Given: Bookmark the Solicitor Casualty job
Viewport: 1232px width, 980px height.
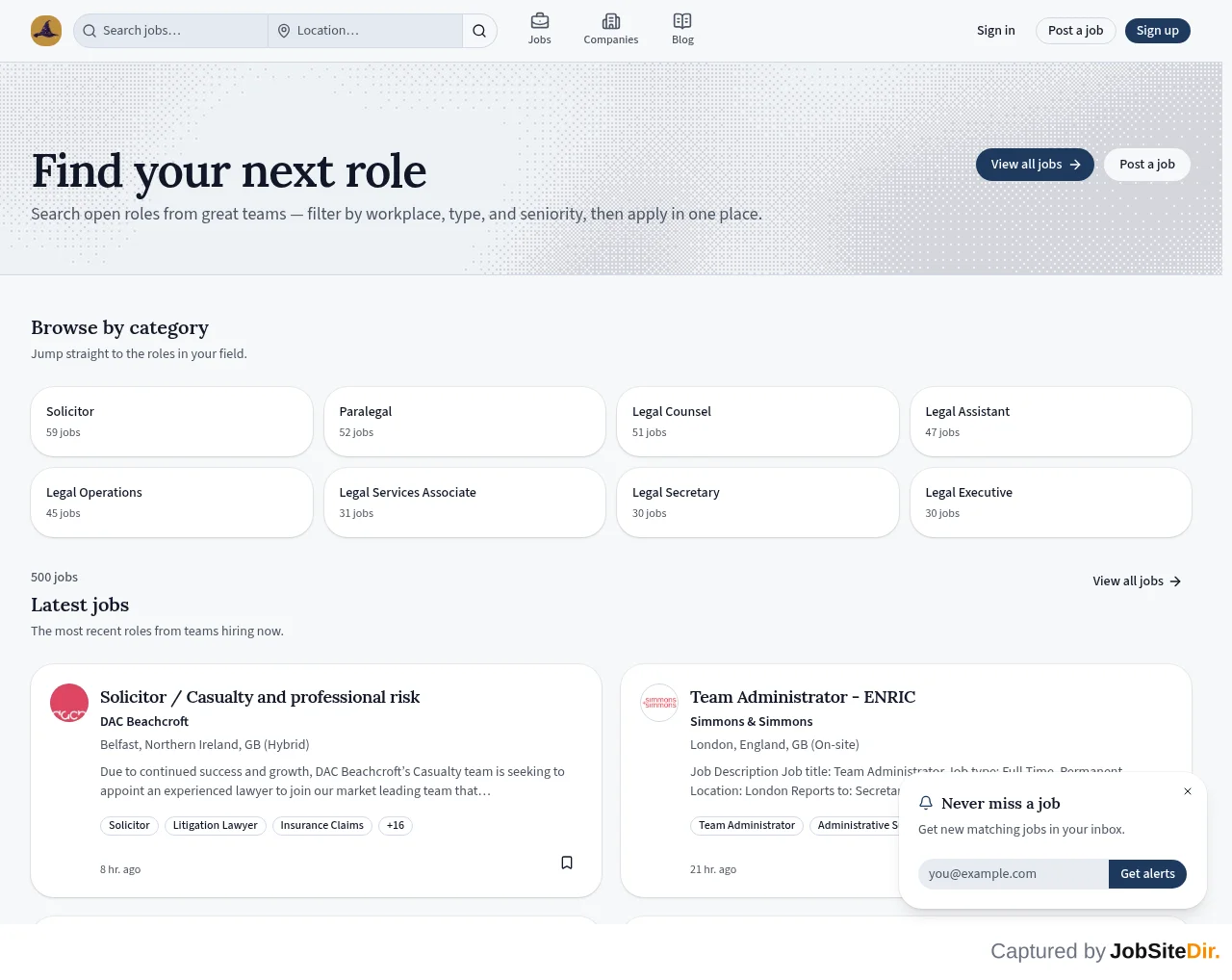Looking at the screenshot, I should coord(567,863).
